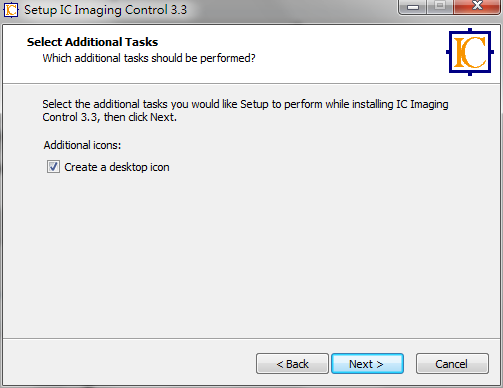Viewport: 503px width, 388px height.
Task: Click the 'Setup IC Imaging Control 3.3' title text
Action: [x=106, y=10]
